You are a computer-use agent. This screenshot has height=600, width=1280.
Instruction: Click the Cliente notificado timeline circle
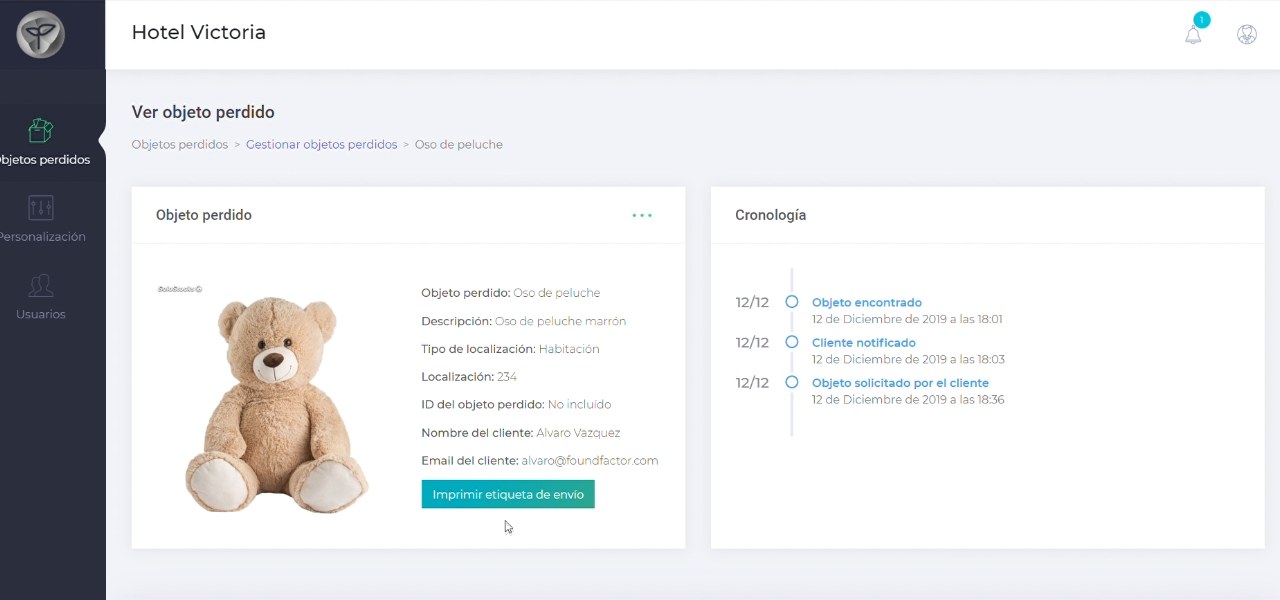pyautogui.click(x=792, y=342)
